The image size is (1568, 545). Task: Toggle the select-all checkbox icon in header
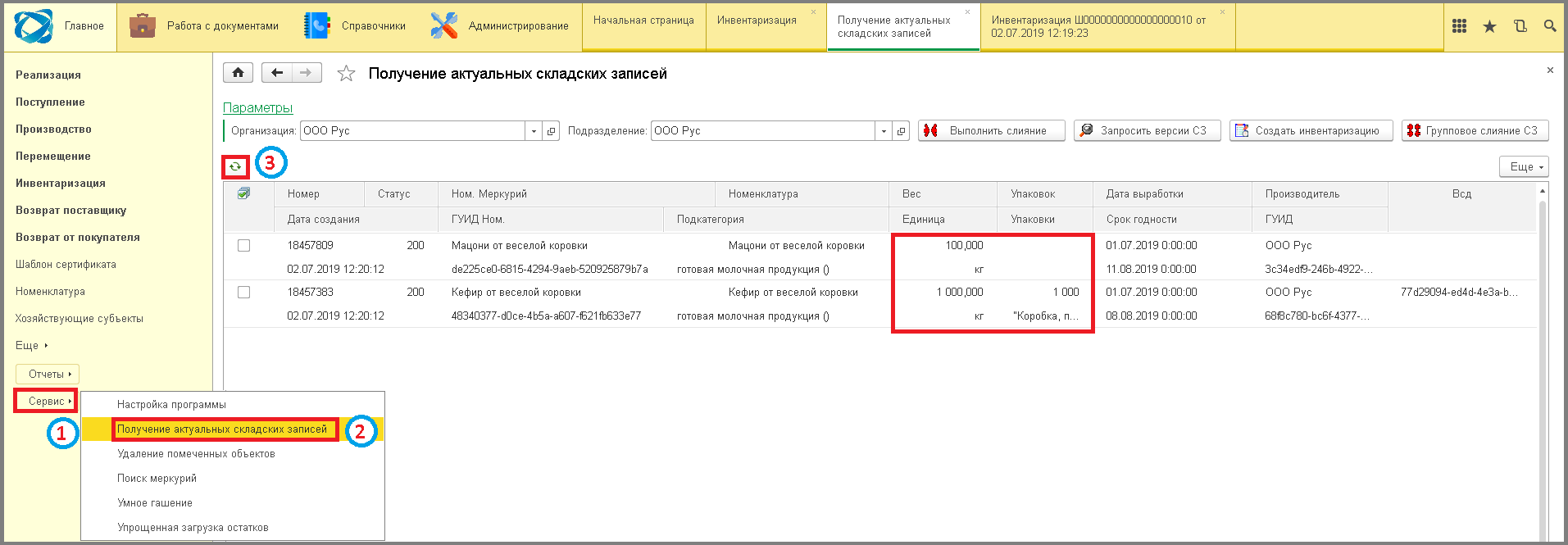click(243, 193)
